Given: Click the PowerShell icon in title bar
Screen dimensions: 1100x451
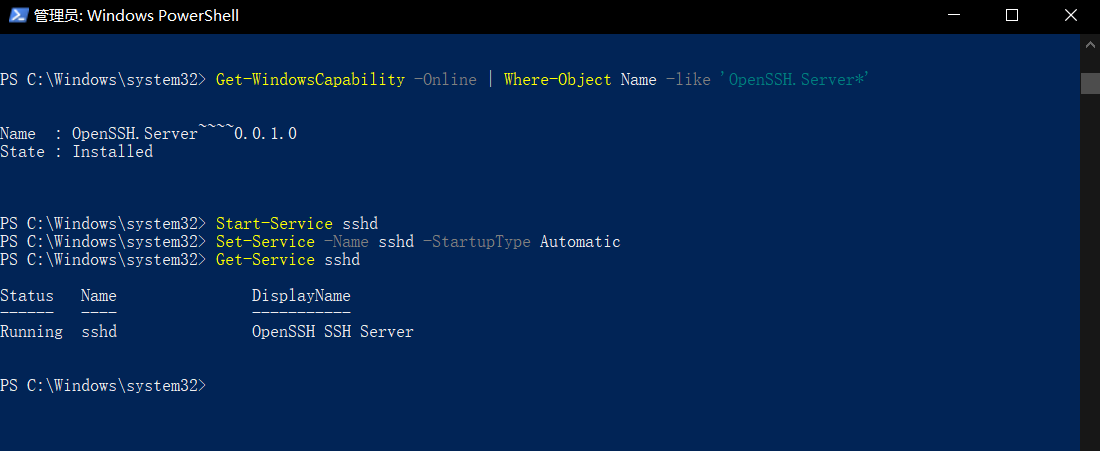Looking at the screenshot, I should pos(18,15).
